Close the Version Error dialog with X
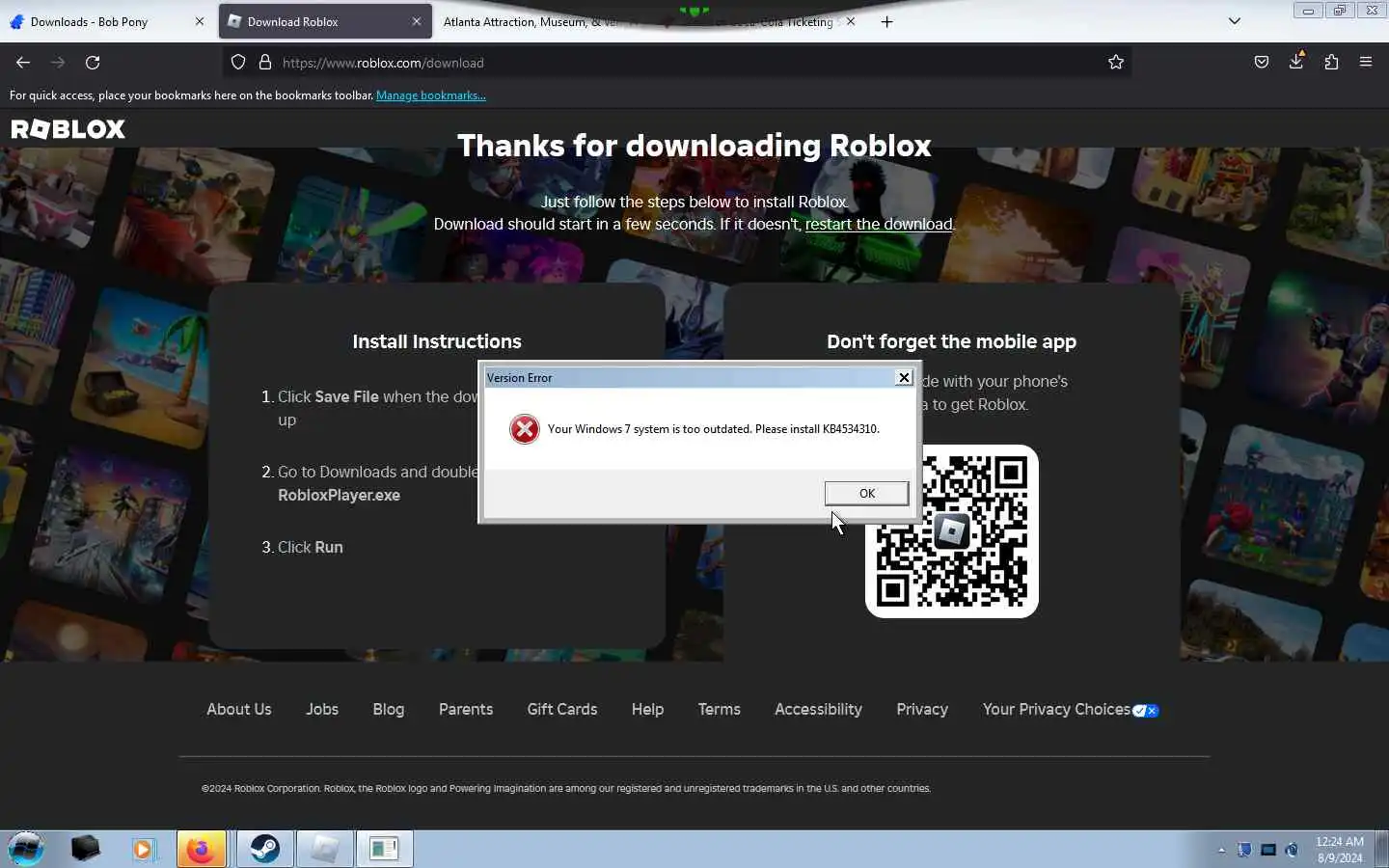The image size is (1389, 868). pos(904,377)
